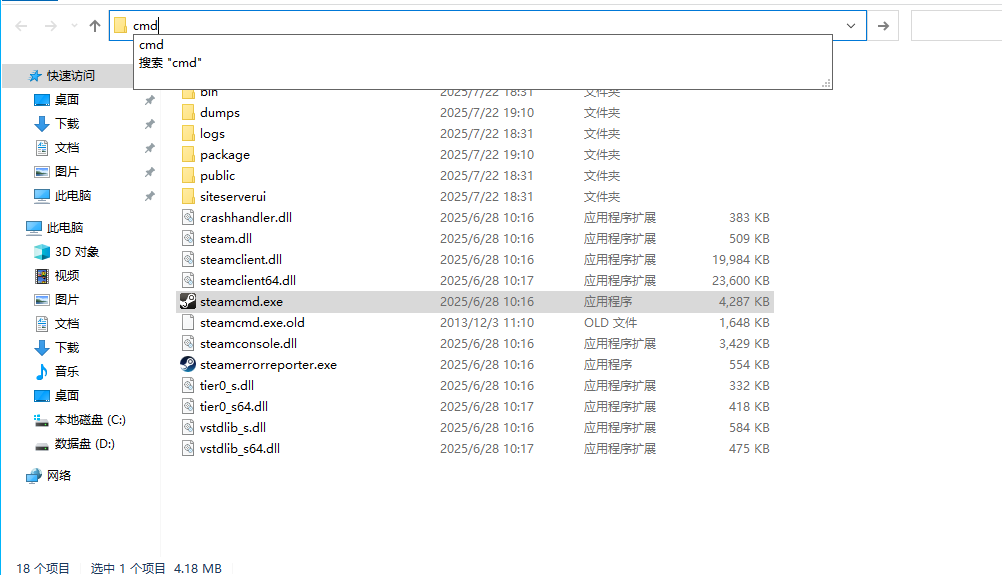Select the crashhandler.dll file
The height and width of the screenshot is (575, 1002).
(x=245, y=218)
